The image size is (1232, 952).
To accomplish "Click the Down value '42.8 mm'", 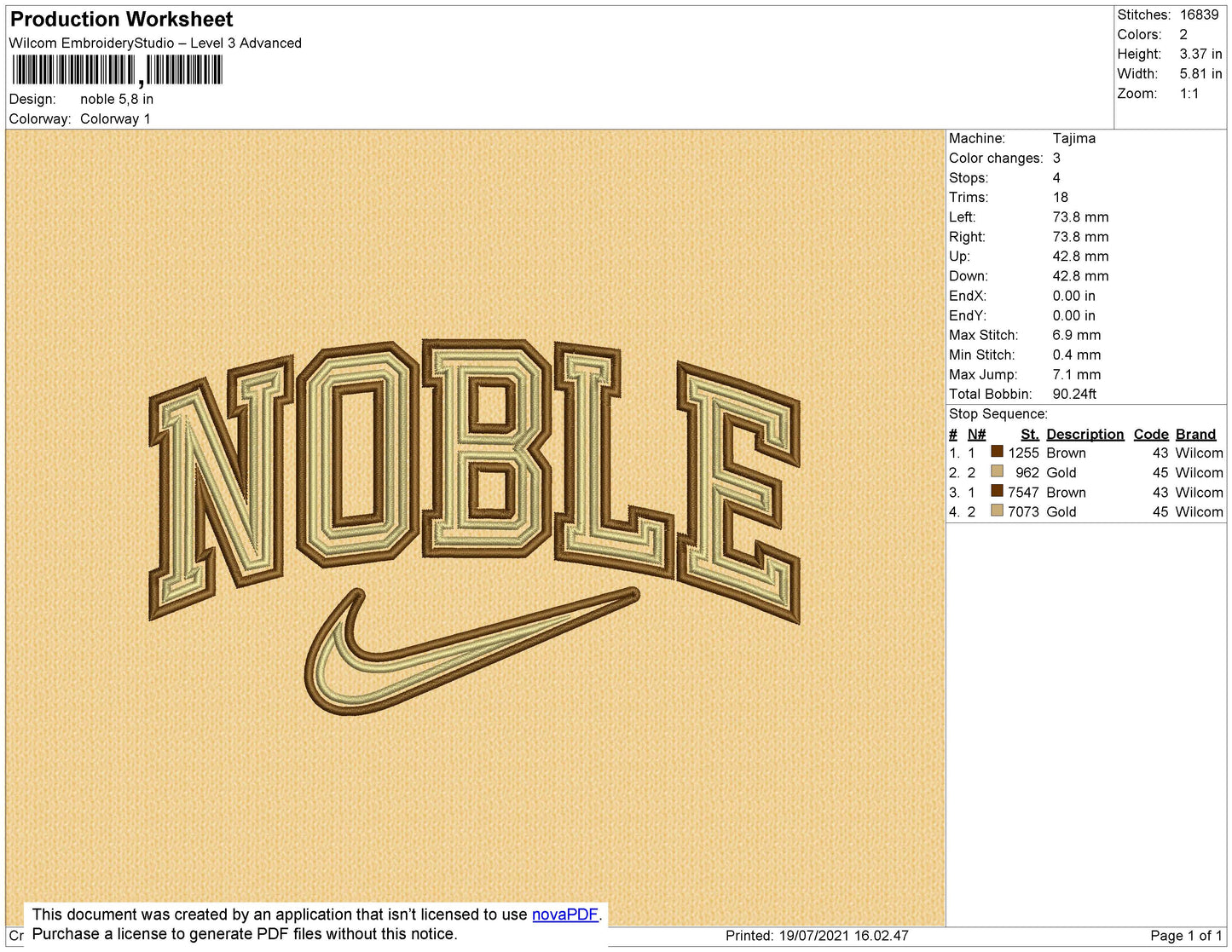I will click(1080, 276).
